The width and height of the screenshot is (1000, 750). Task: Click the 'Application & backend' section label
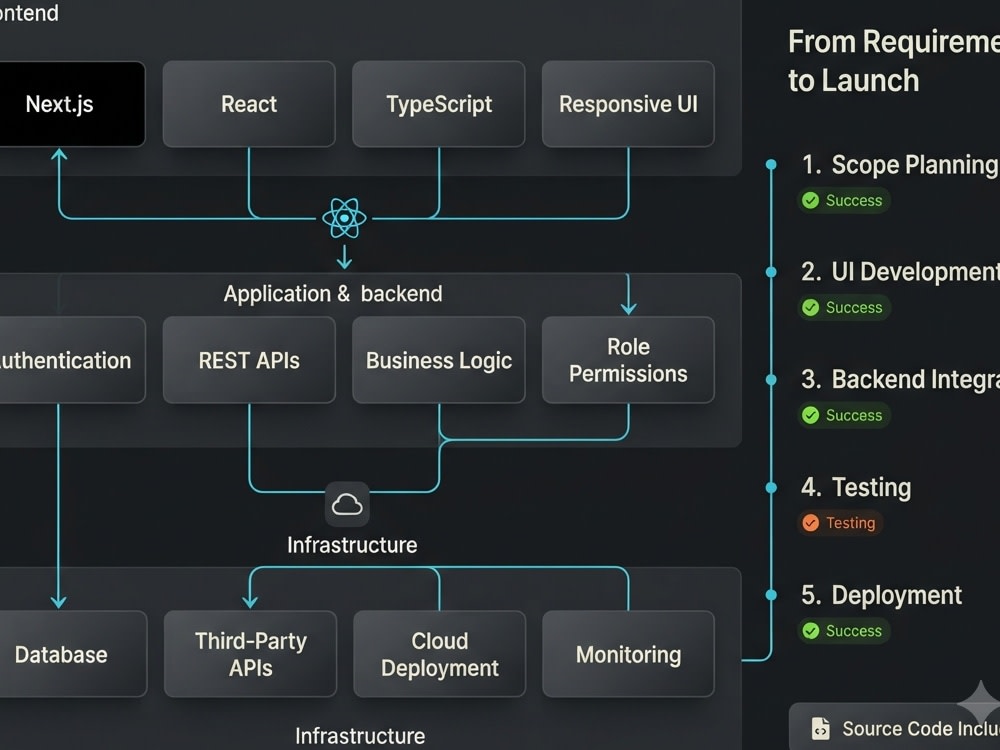point(333,294)
